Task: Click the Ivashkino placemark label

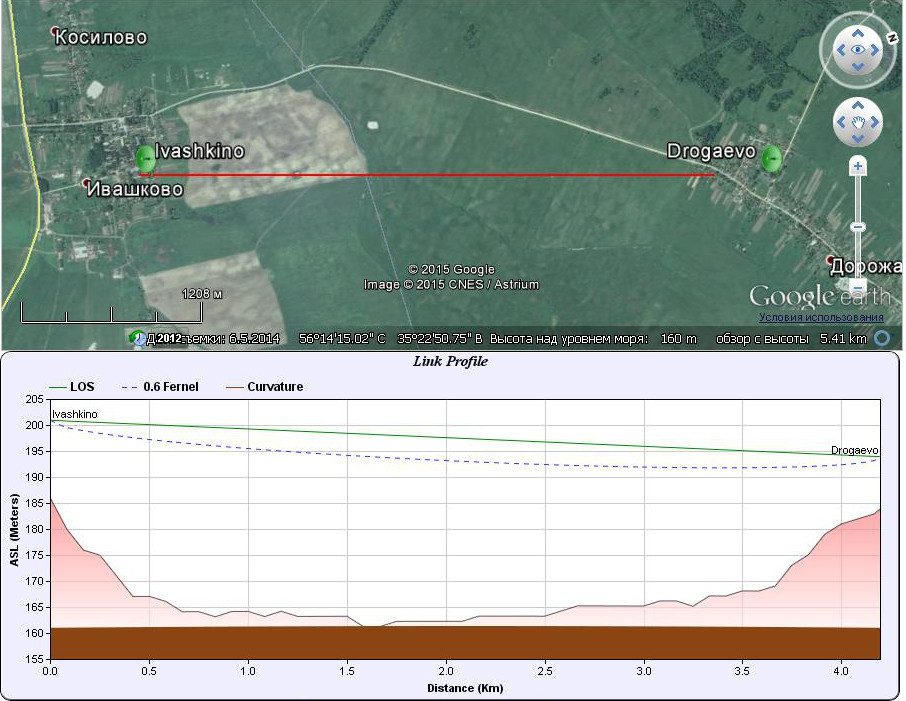Action: [x=199, y=151]
